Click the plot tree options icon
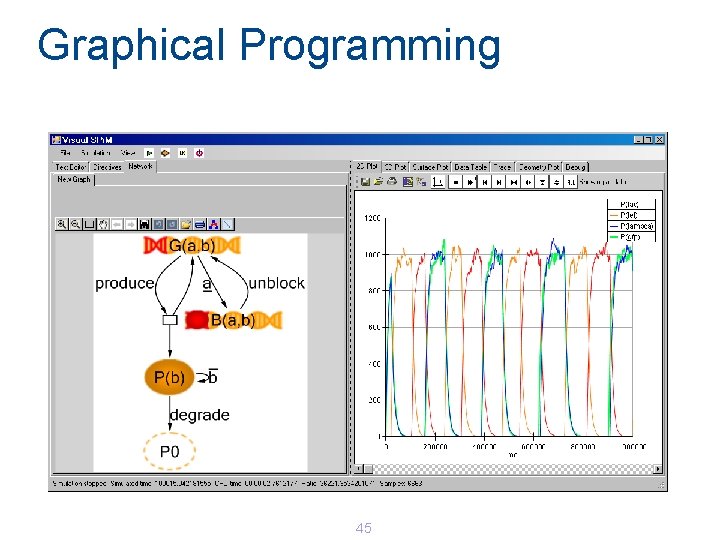 (422, 182)
